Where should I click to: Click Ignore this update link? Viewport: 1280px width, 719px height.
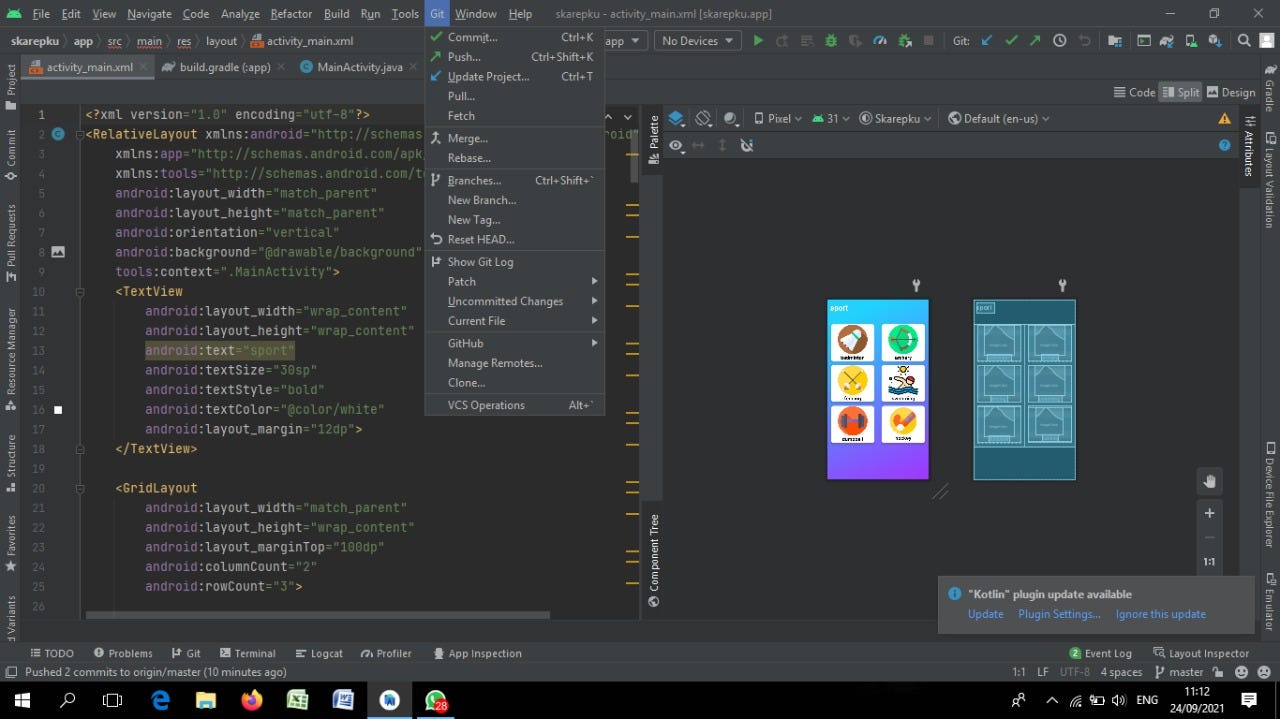[1160, 614]
